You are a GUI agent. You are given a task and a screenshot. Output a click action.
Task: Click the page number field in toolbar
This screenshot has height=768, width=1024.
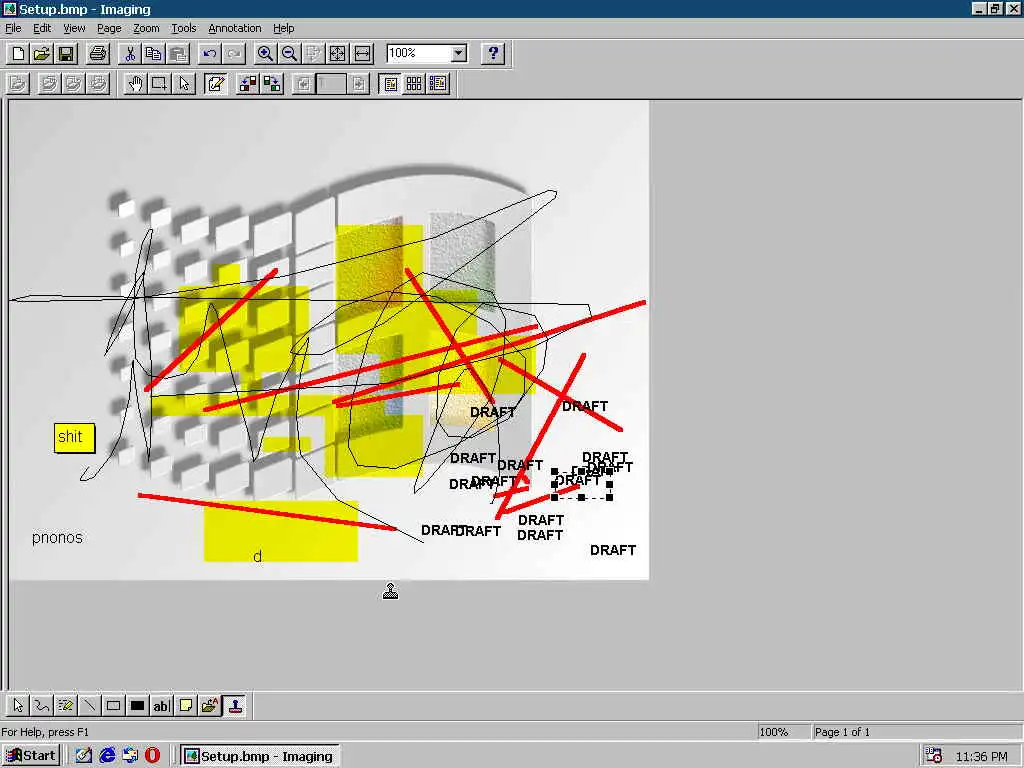[331, 84]
